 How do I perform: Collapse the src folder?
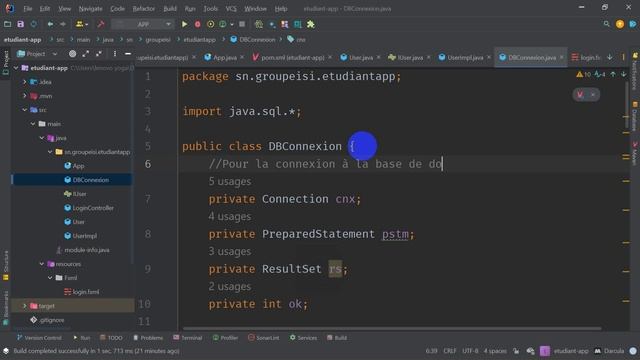click(x=24, y=110)
